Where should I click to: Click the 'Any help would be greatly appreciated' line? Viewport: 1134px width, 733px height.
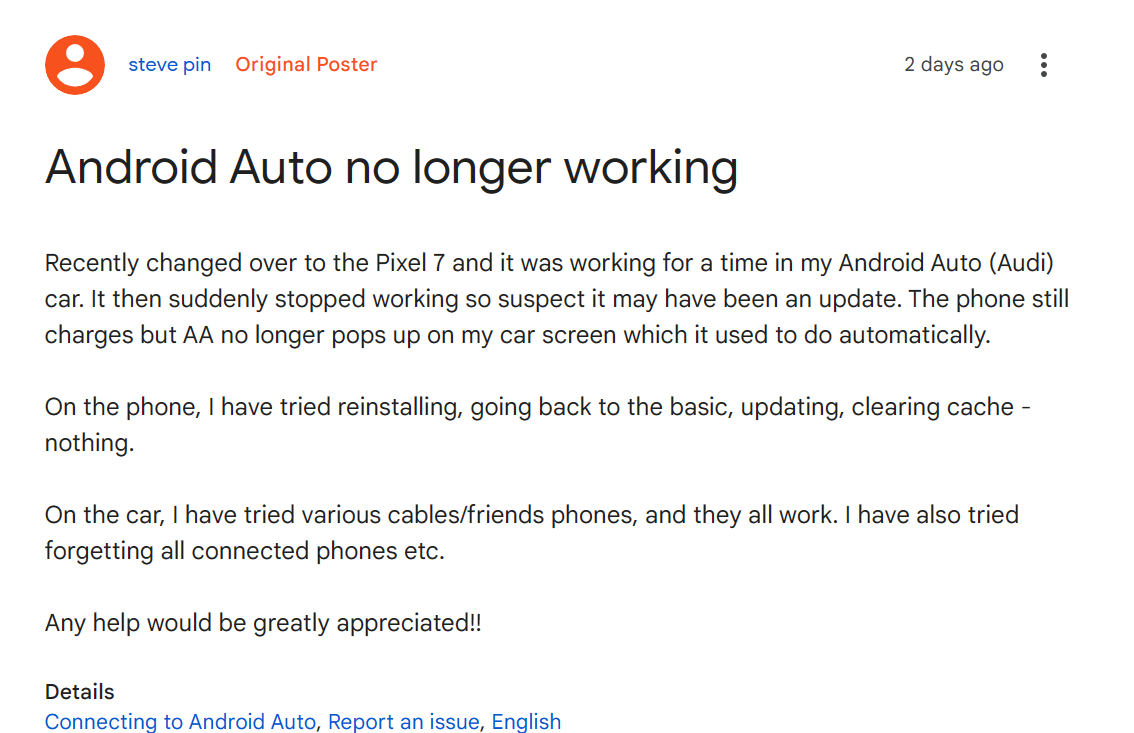tap(263, 623)
